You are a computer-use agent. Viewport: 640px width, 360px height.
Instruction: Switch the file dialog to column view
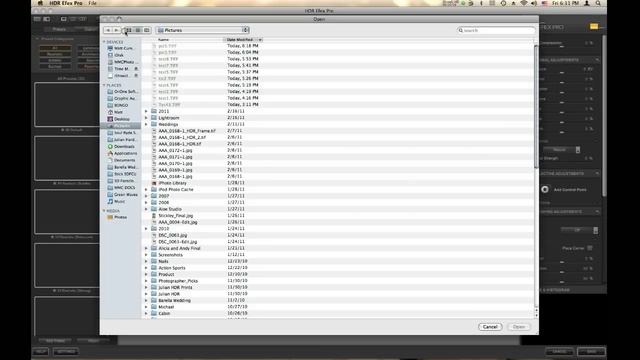click(x=147, y=30)
